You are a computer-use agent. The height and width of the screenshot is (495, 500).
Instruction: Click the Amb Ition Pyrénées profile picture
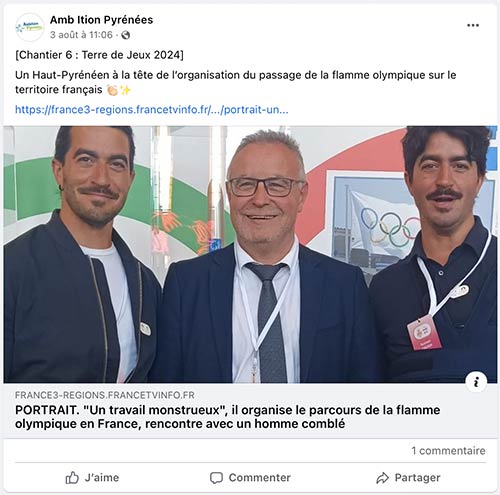point(30,27)
